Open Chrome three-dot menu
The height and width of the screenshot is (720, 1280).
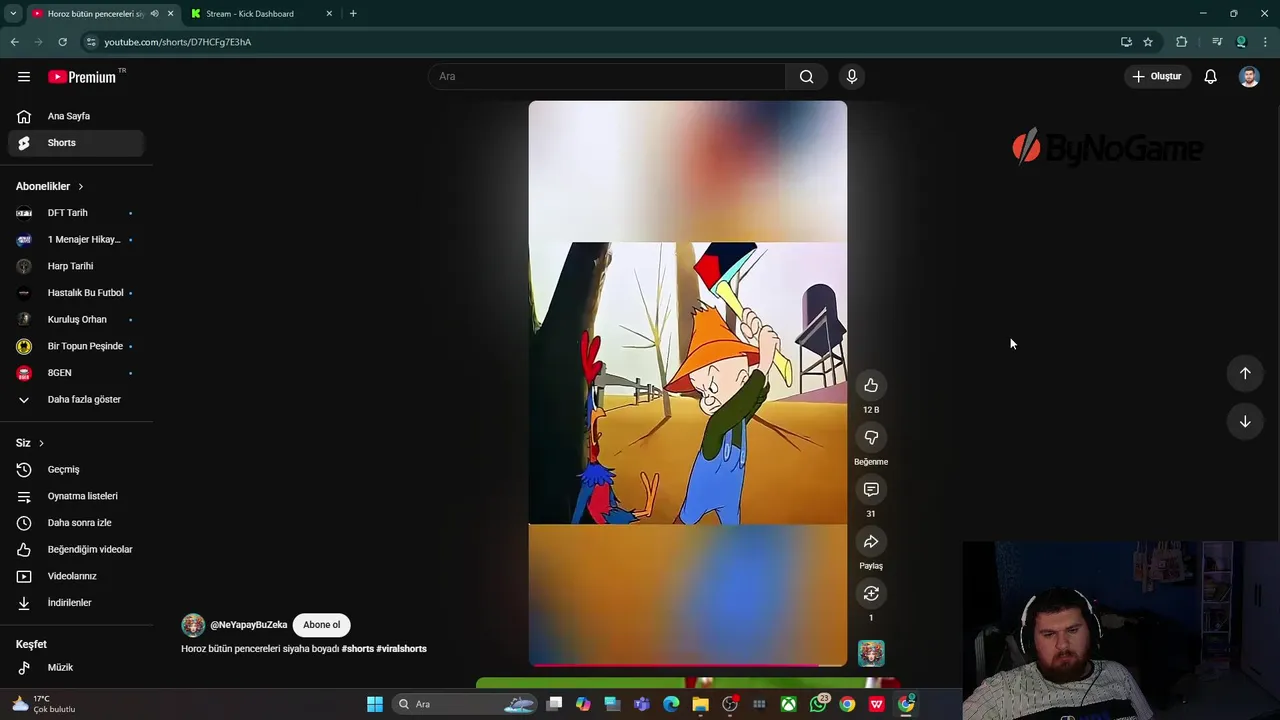tap(1266, 42)
